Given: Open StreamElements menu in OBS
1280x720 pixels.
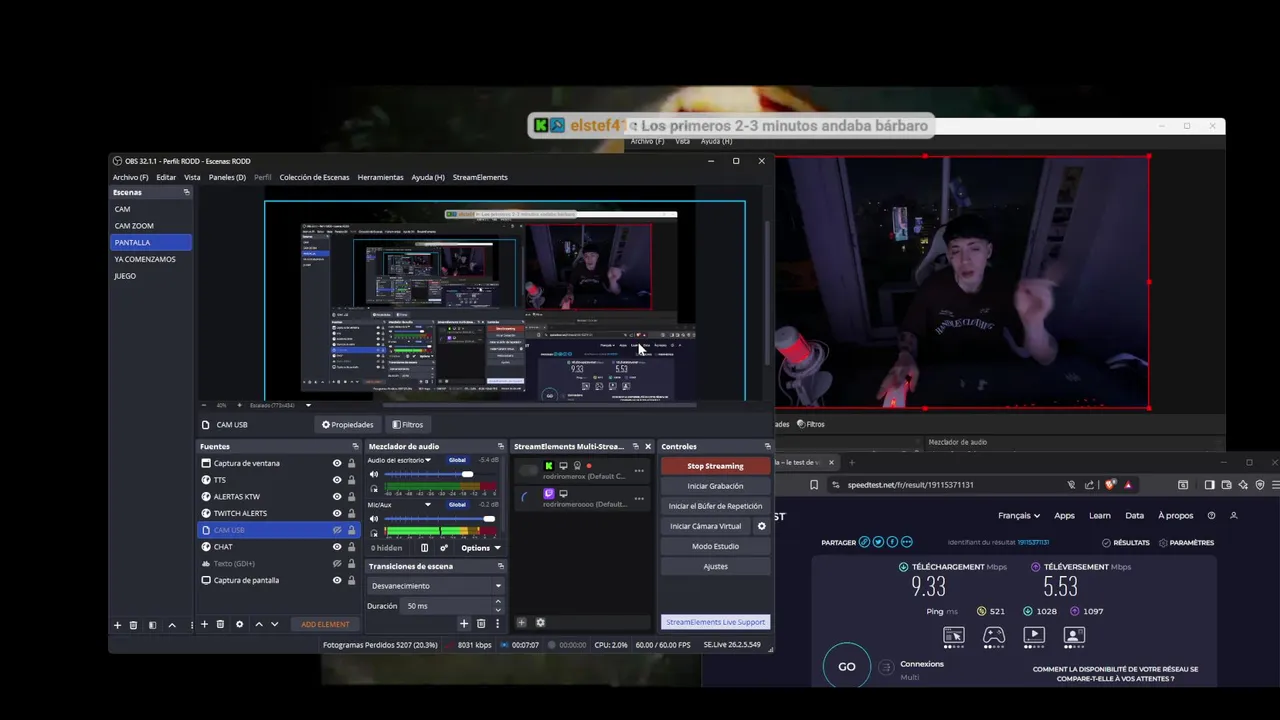Looking at the screenshot, I should 480,177.
